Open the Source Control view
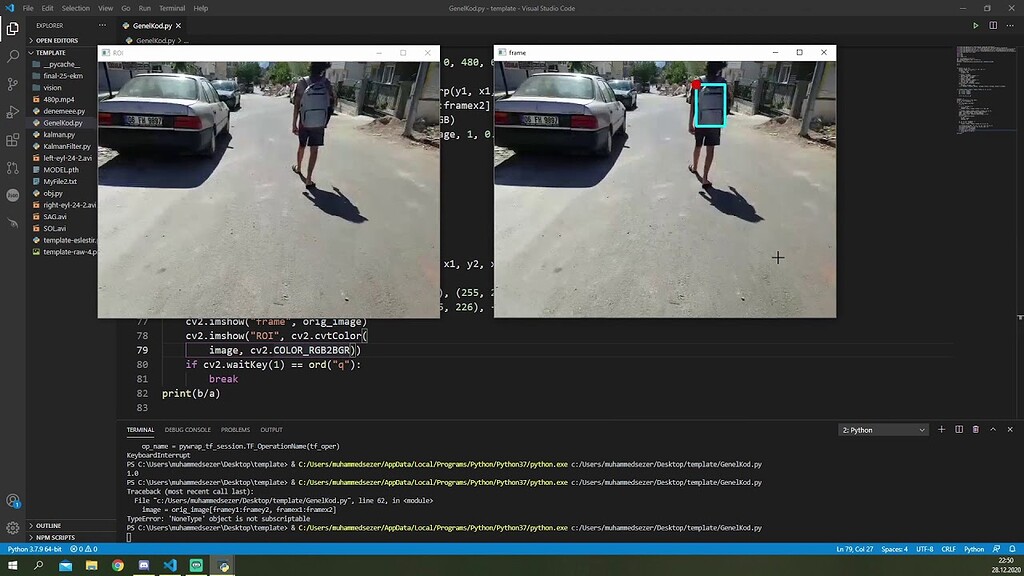The width and height of the screenshot is (1024, 576). [x=12, y=85]
